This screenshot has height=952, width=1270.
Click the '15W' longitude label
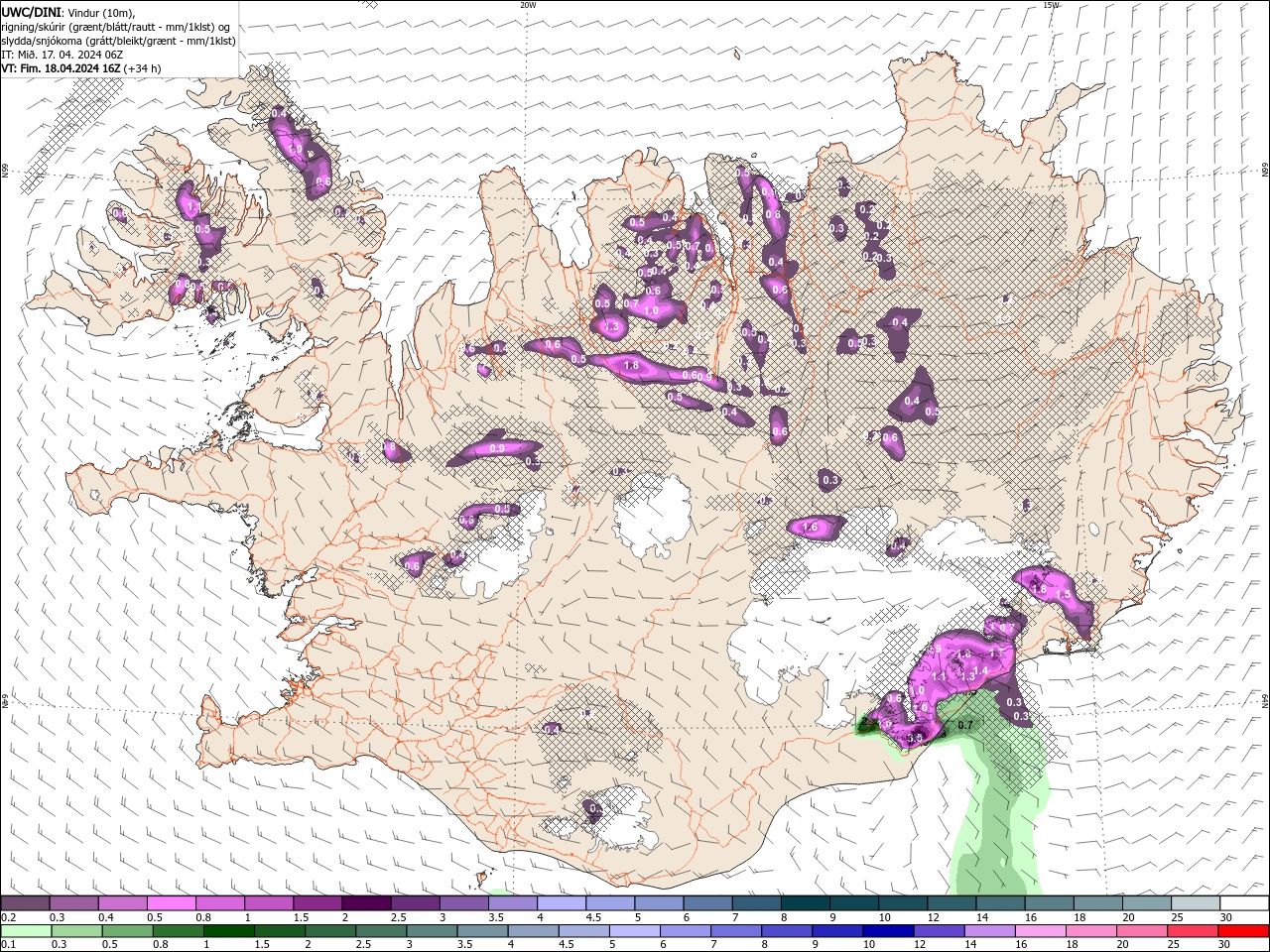pyautogui.click(x=1051, y=5)
